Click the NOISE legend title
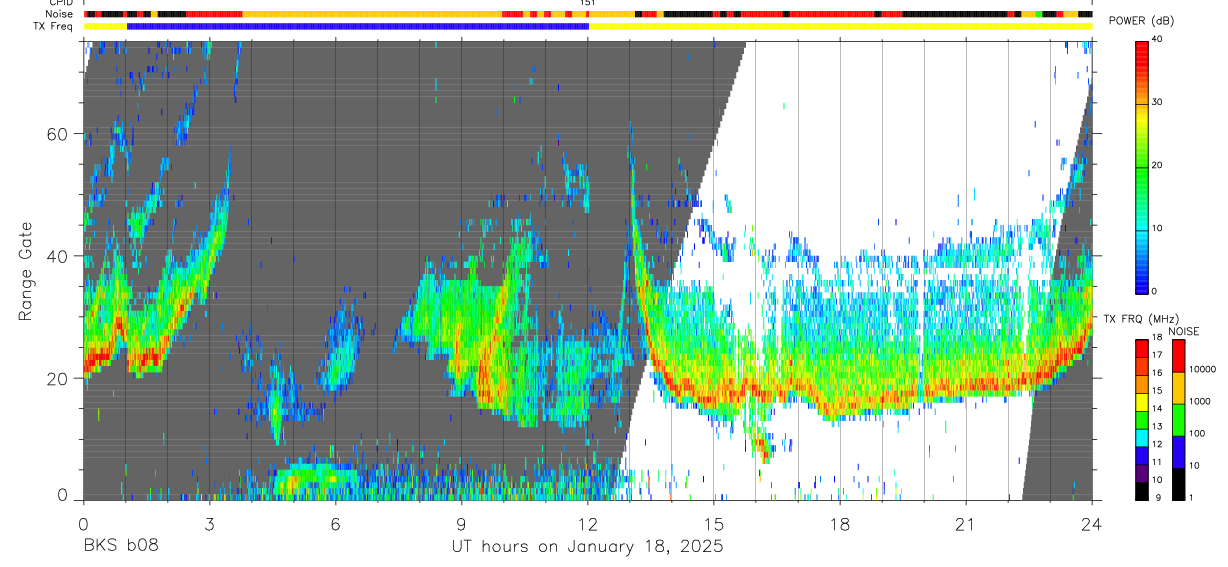Image resolution: width=1228 pixels, height=567 pixels. (x=1184, y=331)
